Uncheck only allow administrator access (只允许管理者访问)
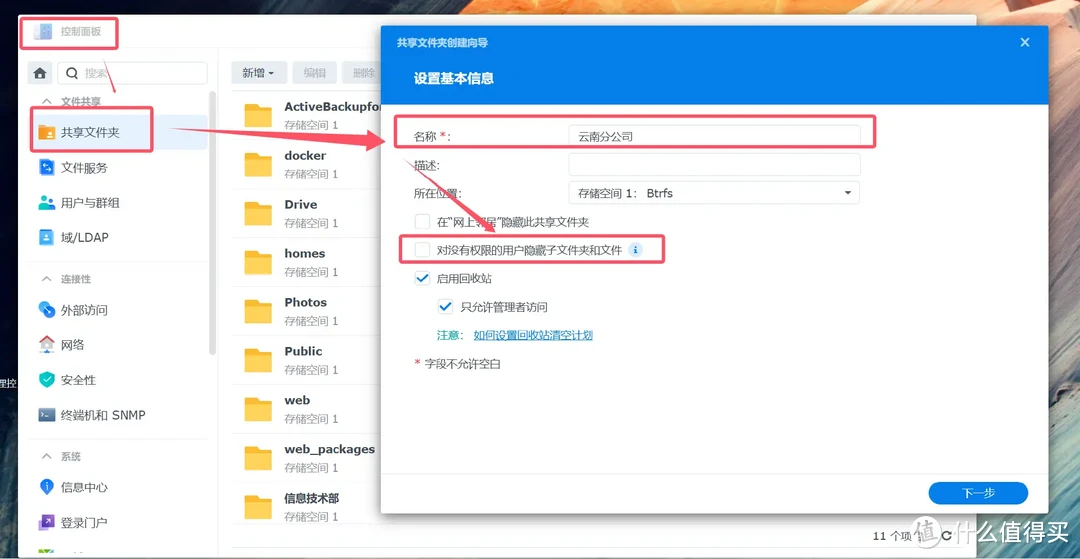The image size is (1080, 559). point(445,306)
